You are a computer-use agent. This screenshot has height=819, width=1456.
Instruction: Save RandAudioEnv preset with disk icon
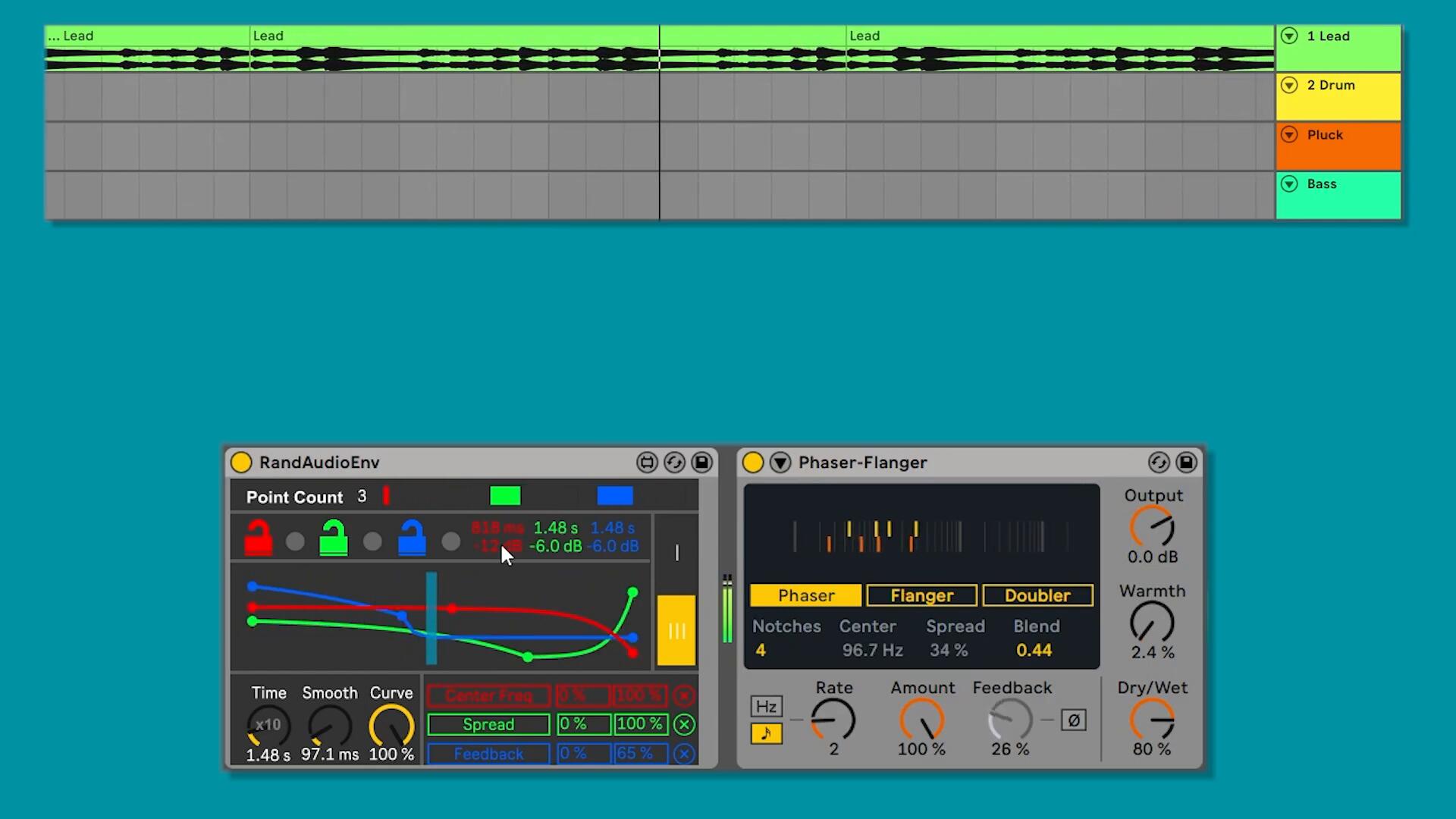coord(702,463)
